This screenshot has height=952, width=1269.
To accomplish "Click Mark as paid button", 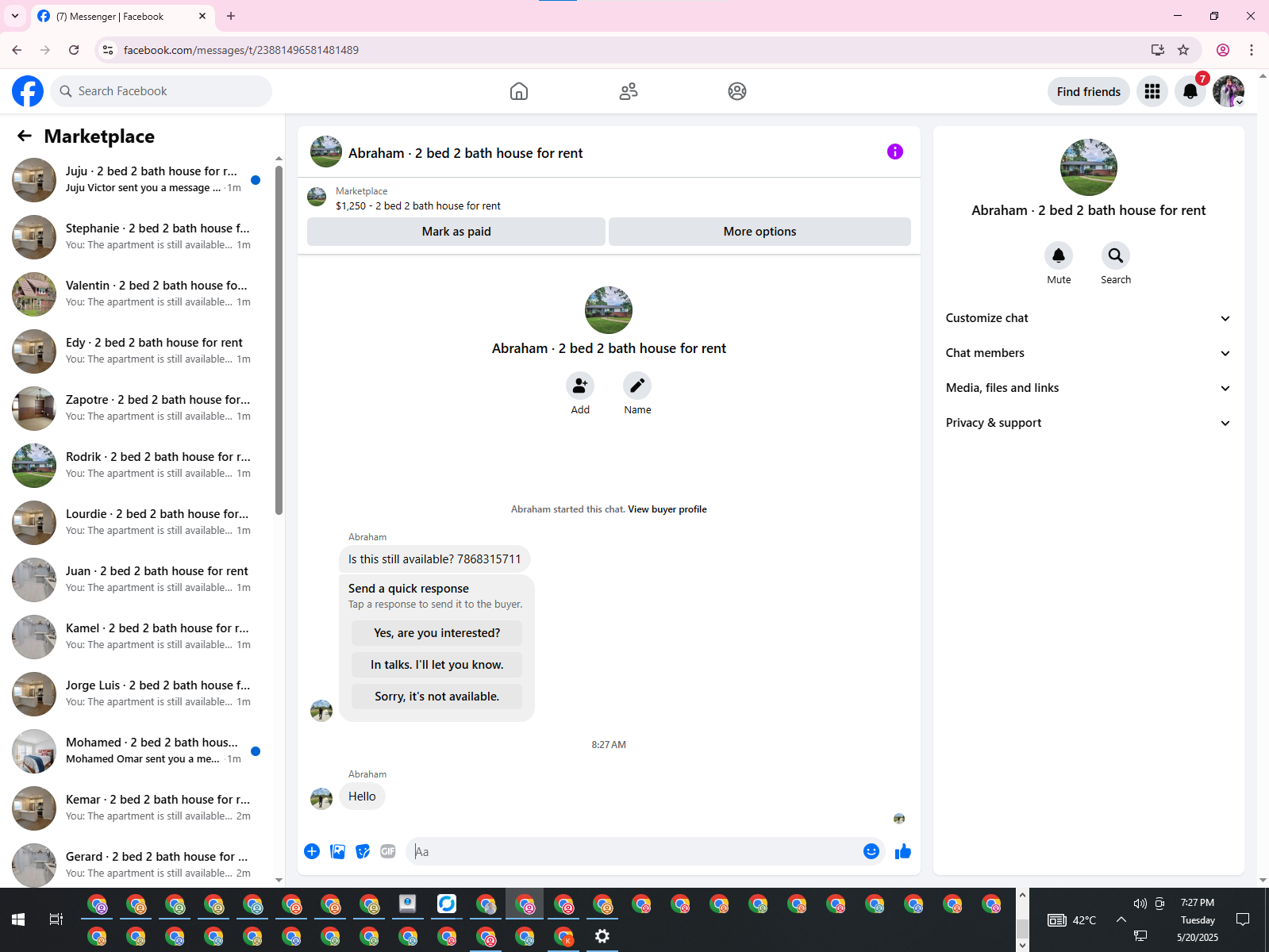I will (456, 232).
